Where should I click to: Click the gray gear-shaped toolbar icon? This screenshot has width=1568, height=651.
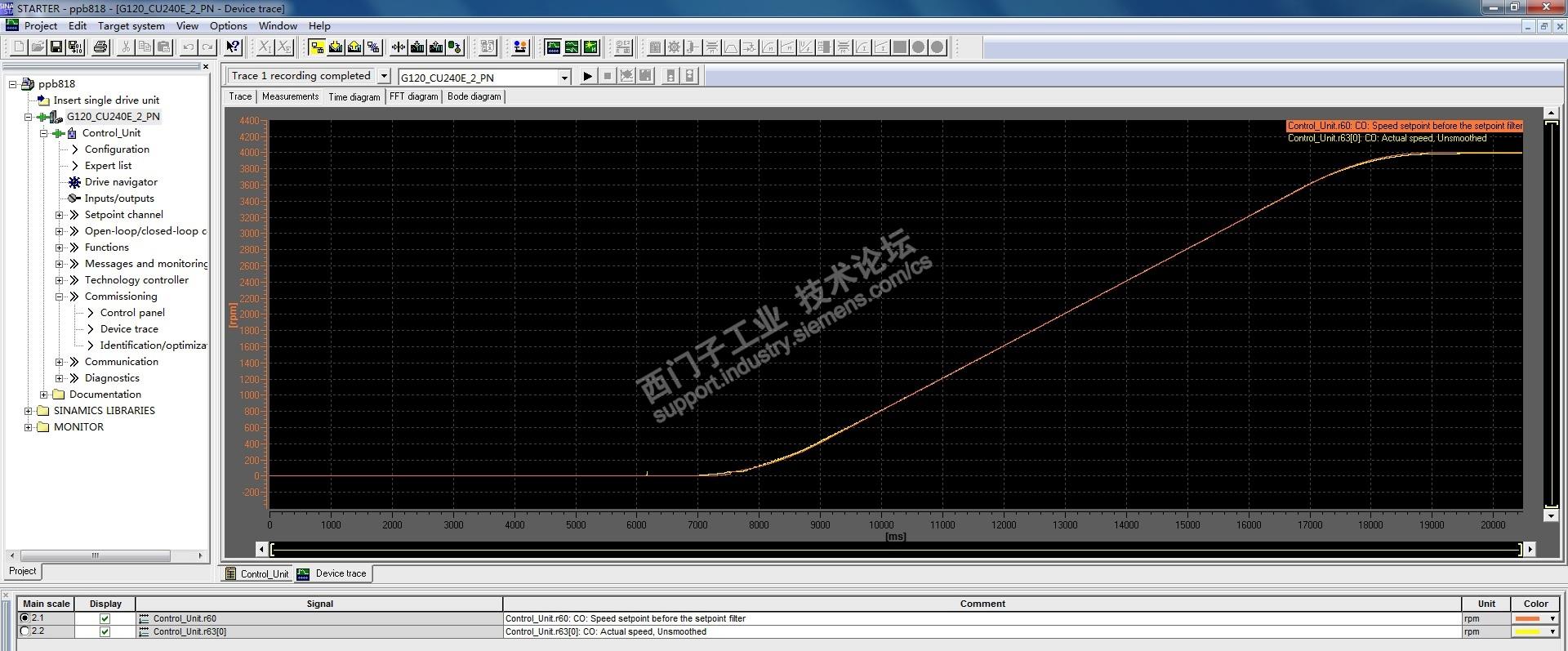tap(674, 47)
